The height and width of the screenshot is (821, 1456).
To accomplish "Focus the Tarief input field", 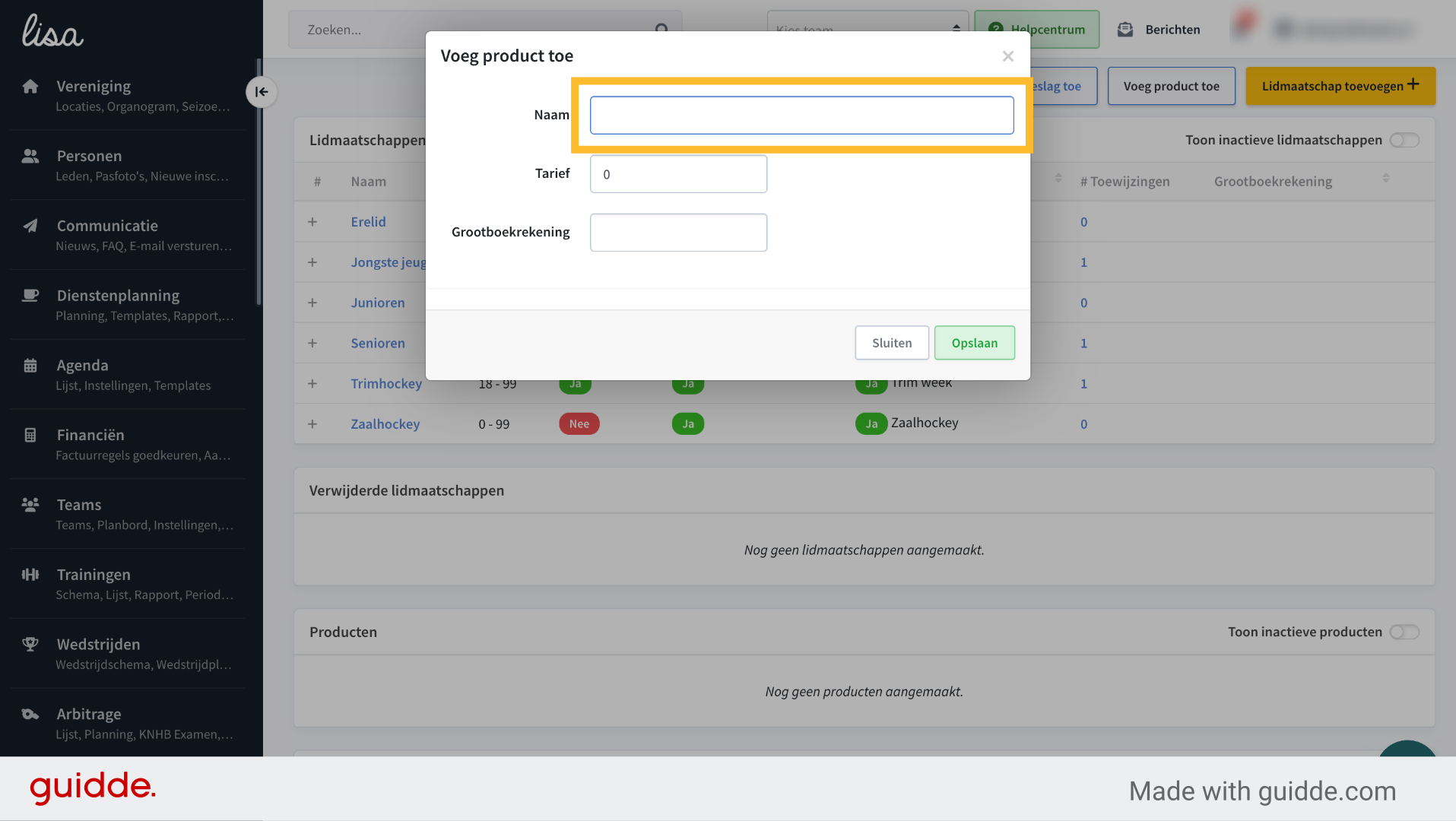I will tap(678, 174).
